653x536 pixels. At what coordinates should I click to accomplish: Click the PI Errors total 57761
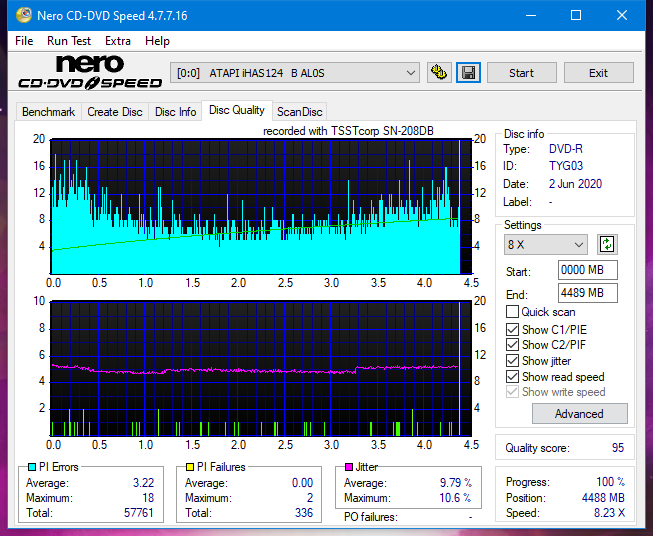pyautogui.click(x=139, y=513)
